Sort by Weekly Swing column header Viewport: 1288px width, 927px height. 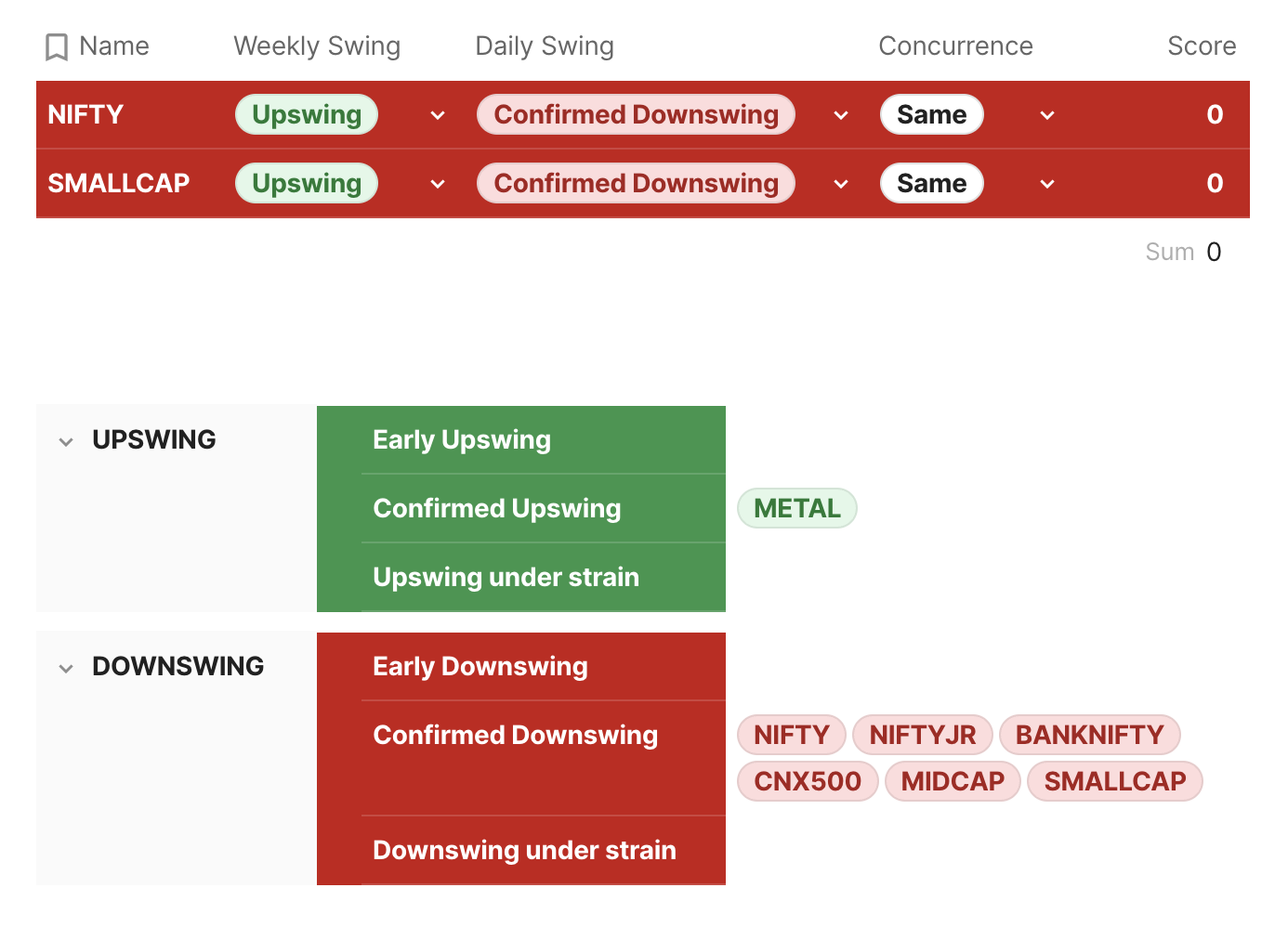(x=317, y=46)
